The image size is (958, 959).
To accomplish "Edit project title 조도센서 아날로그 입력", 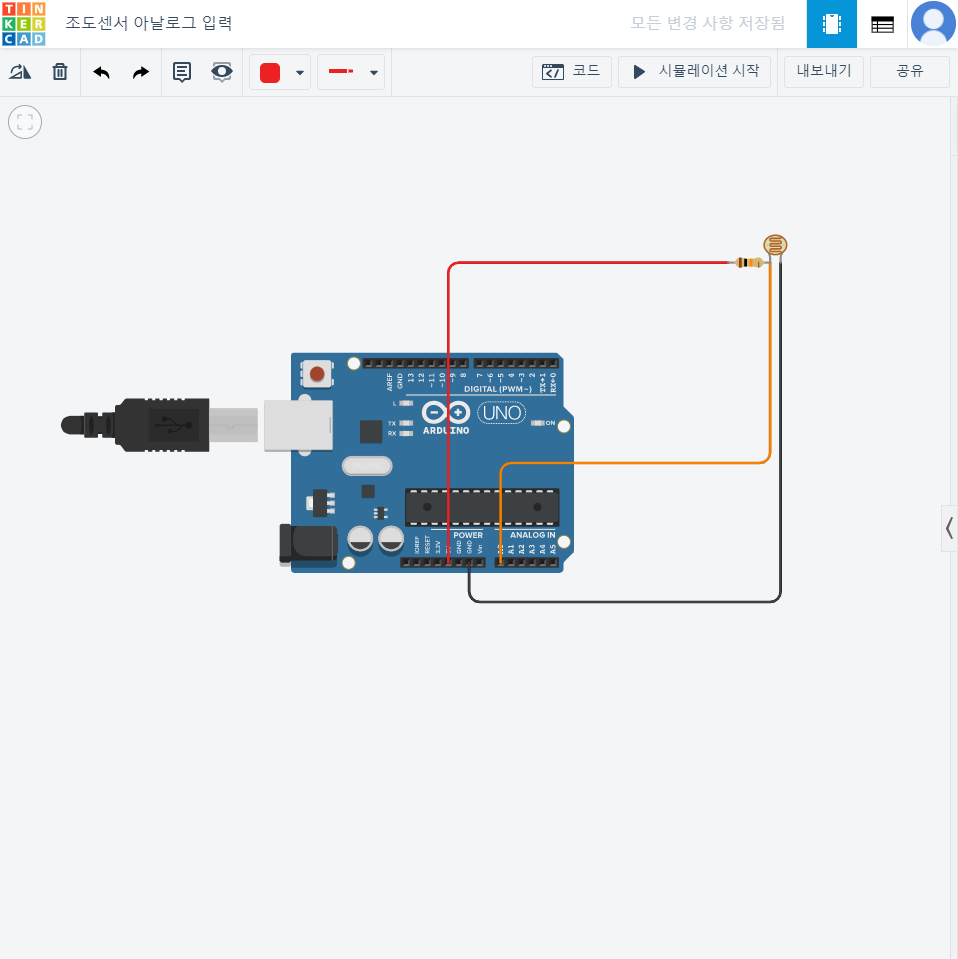I will pos(149,23).
